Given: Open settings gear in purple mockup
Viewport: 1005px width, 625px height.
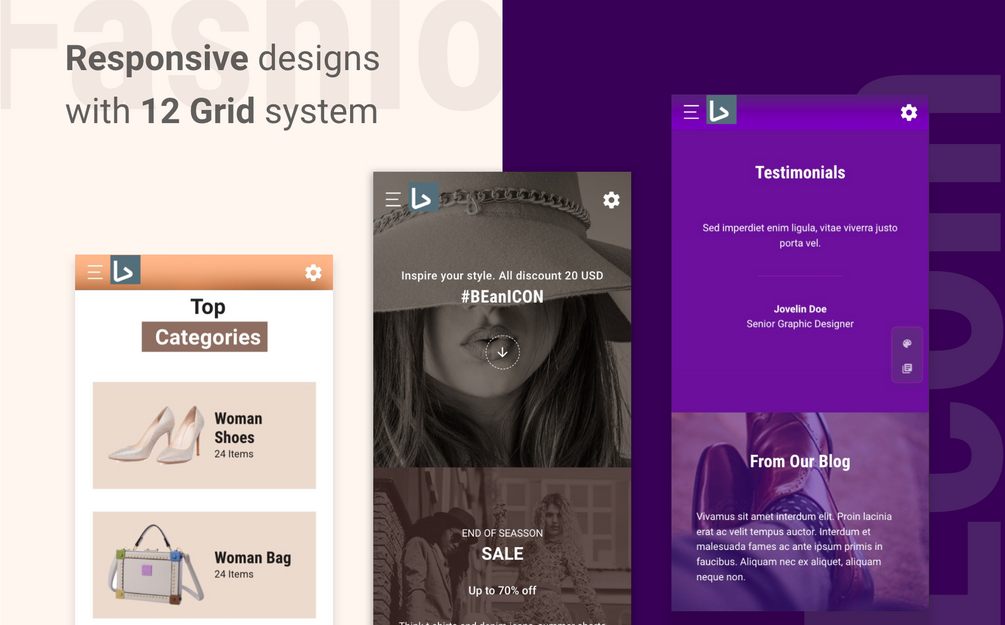Looking at the screenshot, I should (x=909, y=113).
